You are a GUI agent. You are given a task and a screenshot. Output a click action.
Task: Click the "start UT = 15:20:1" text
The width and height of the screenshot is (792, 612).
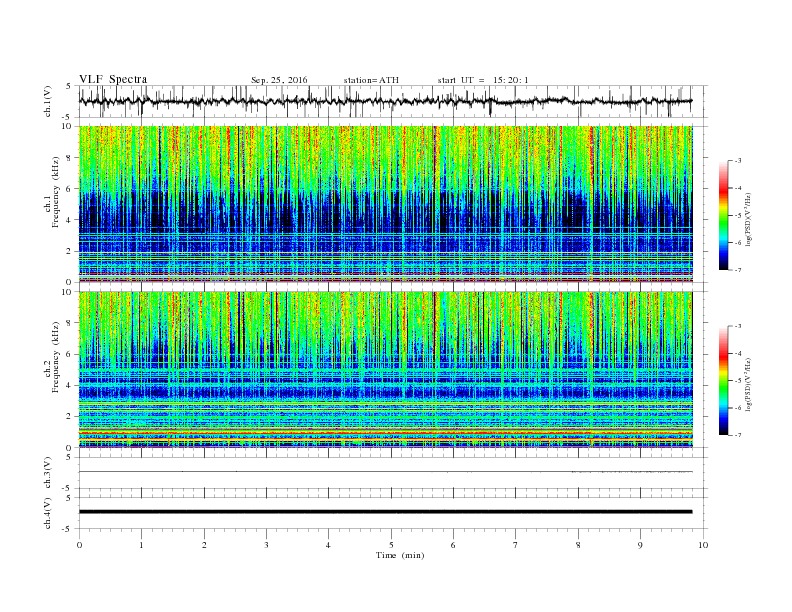tap(483, 80)
